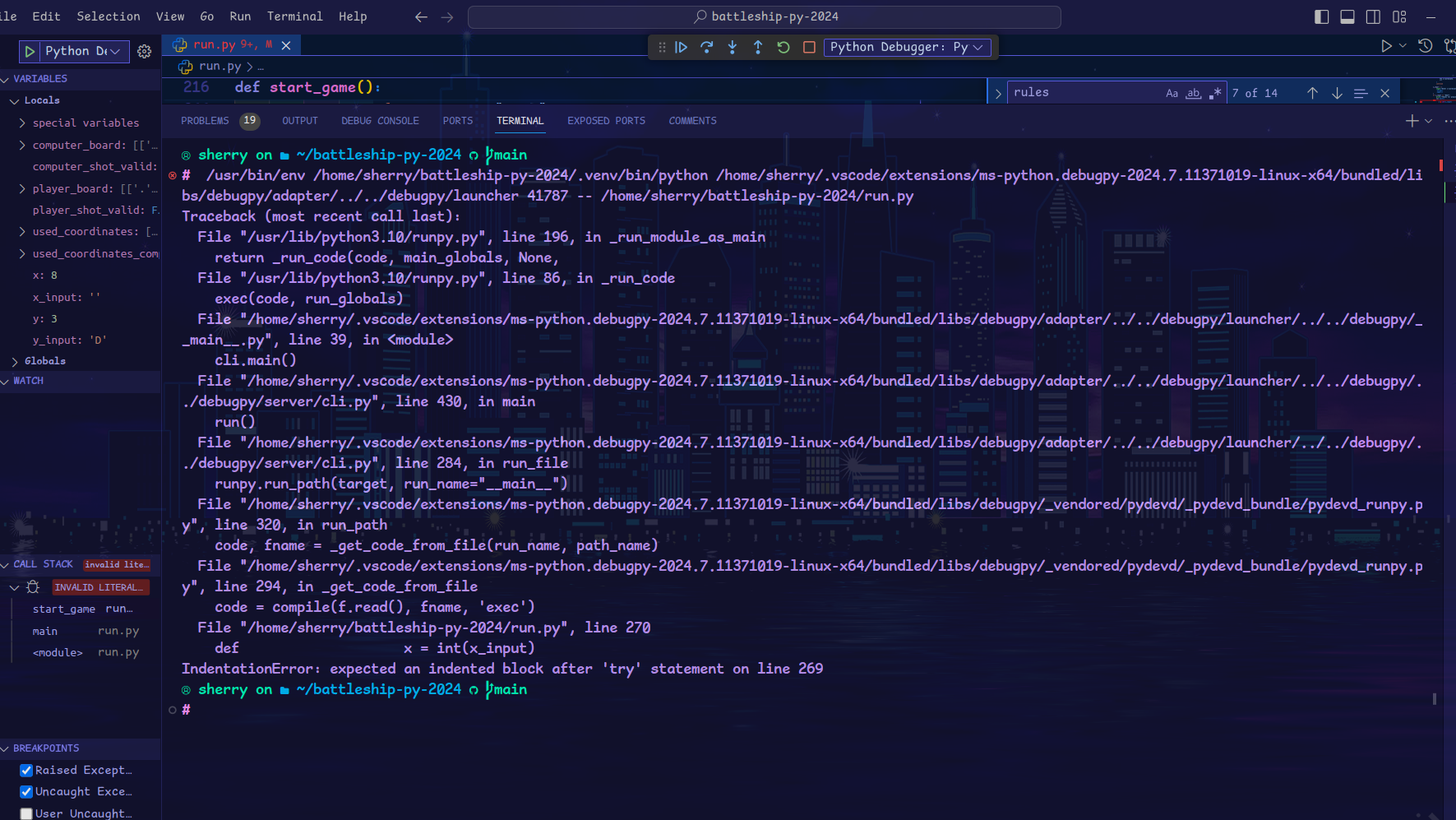The height and width of the screenshot is (820, 1456).
Task: Toggle regular expression in find widget
Action: pyautogui.click(x=1215, y=93)
